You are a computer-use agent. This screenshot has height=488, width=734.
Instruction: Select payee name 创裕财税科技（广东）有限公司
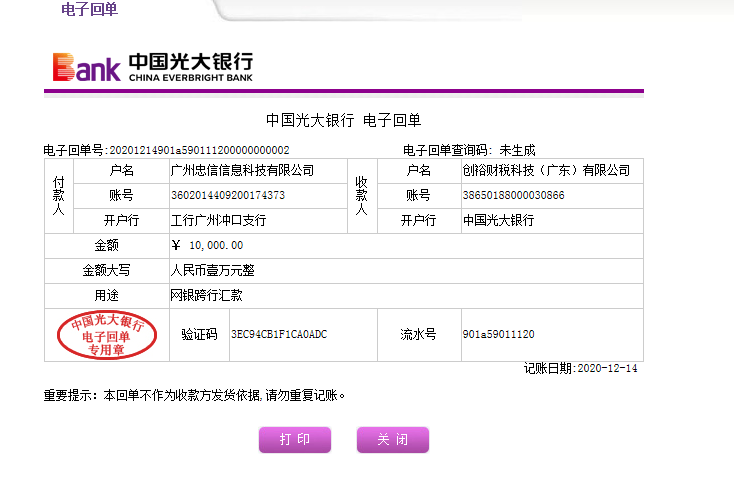[546, 170]
